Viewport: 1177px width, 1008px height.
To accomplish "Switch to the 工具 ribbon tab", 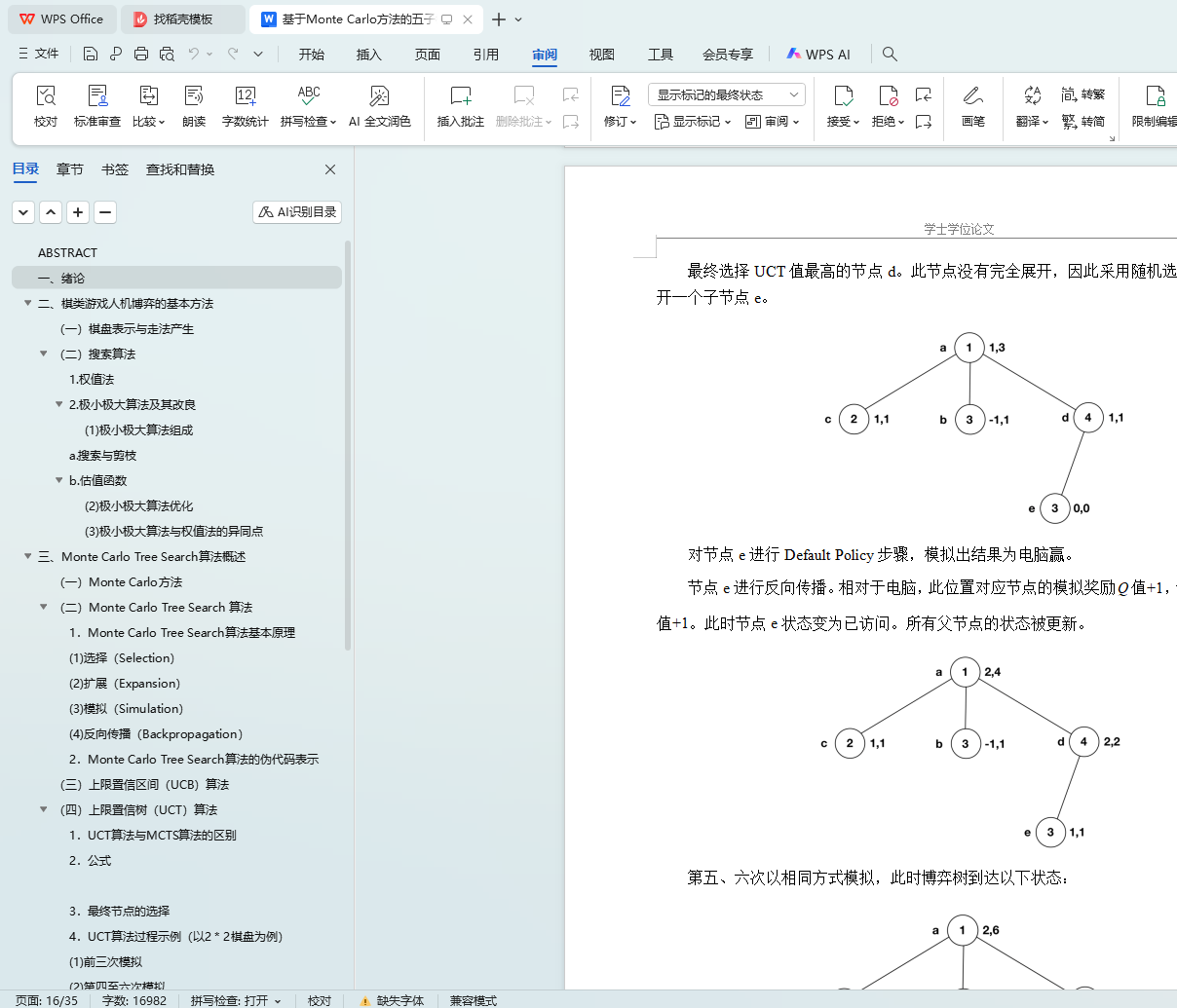I will 661,55.
